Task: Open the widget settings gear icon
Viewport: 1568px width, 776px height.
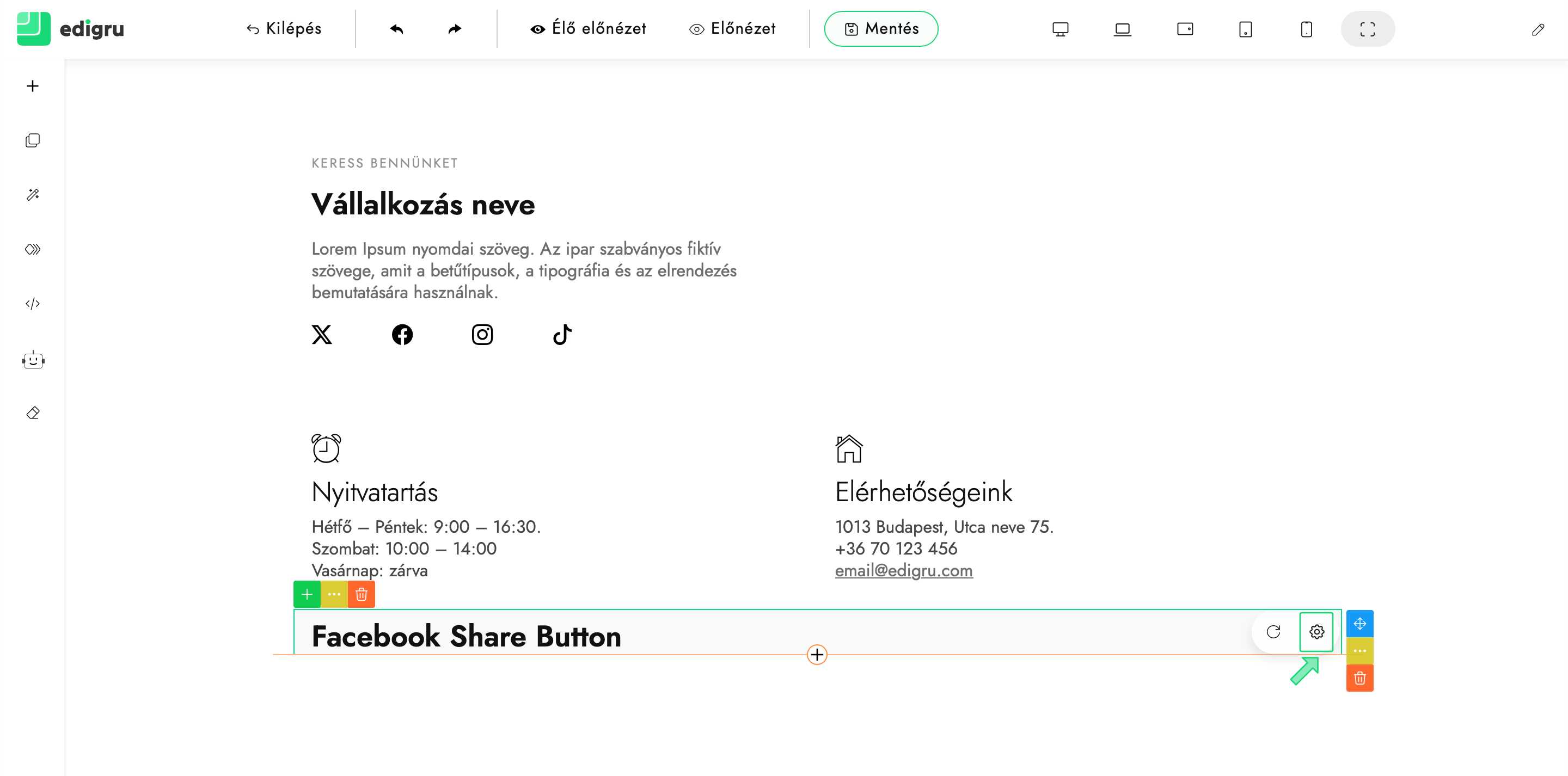Action: click(1316, 632)
